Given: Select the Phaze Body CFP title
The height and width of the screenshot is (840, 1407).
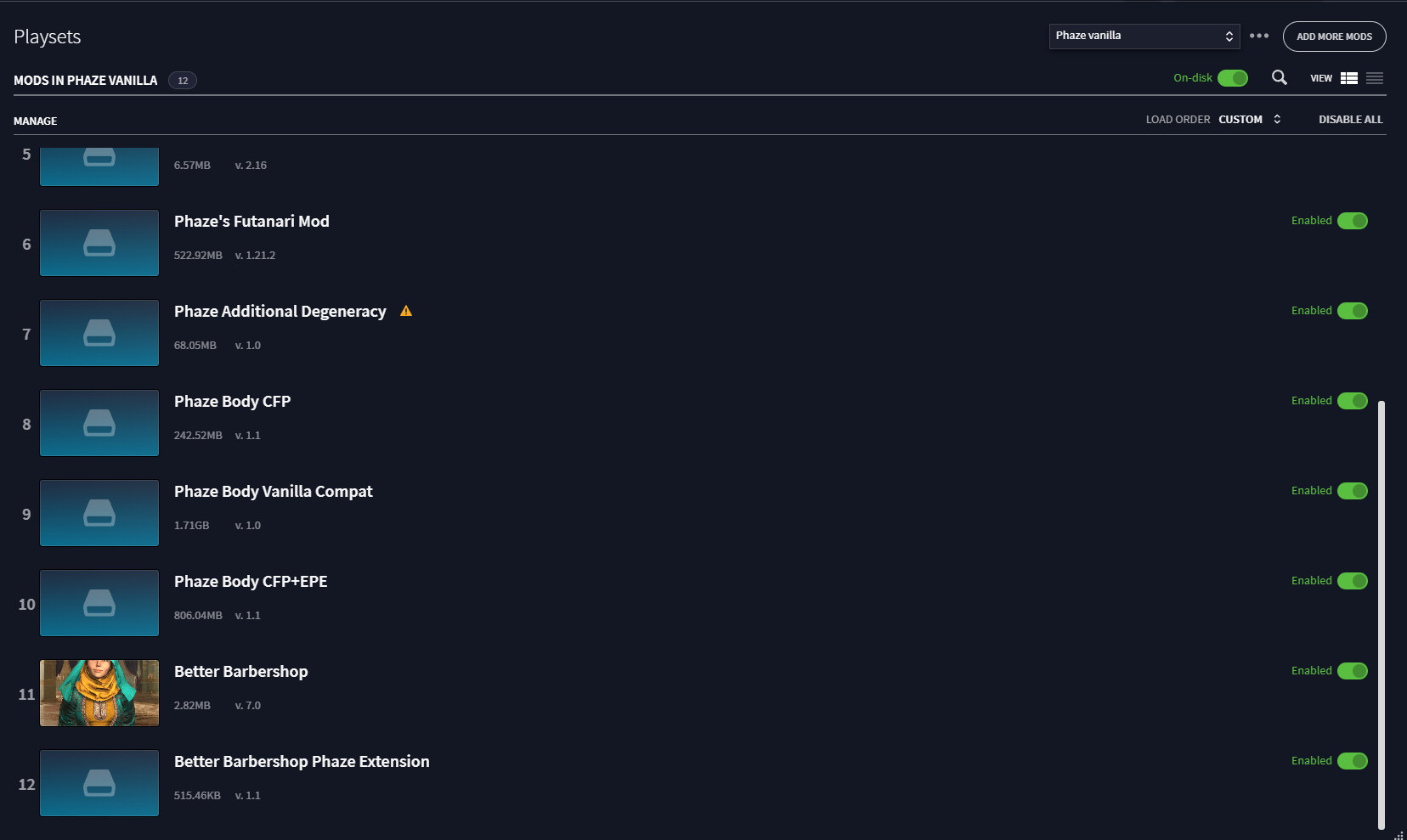Looking at the screenshot, I should (232, 402).
